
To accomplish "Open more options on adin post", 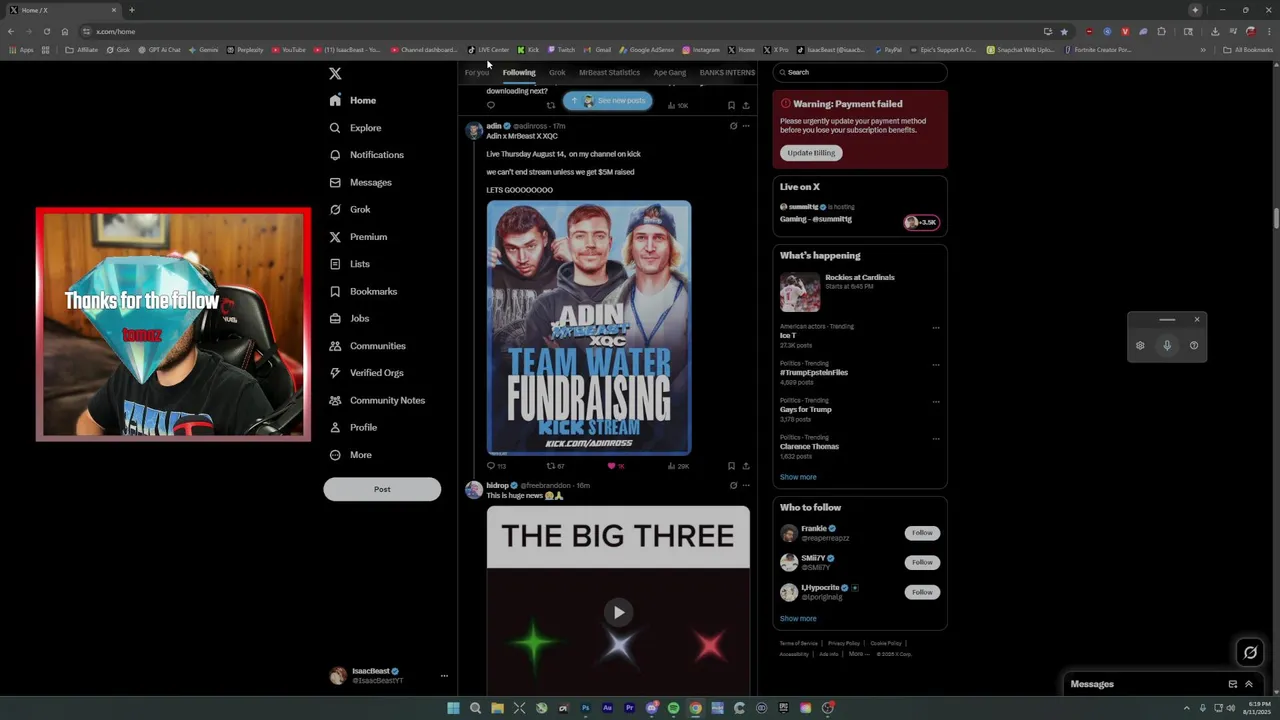I will click(746, 126).
